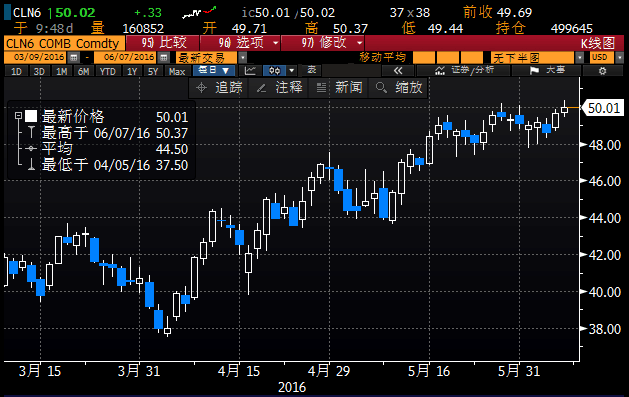Open the 97) 修改 edit menu
Screen dimensions: 629x397
(323, 43)
